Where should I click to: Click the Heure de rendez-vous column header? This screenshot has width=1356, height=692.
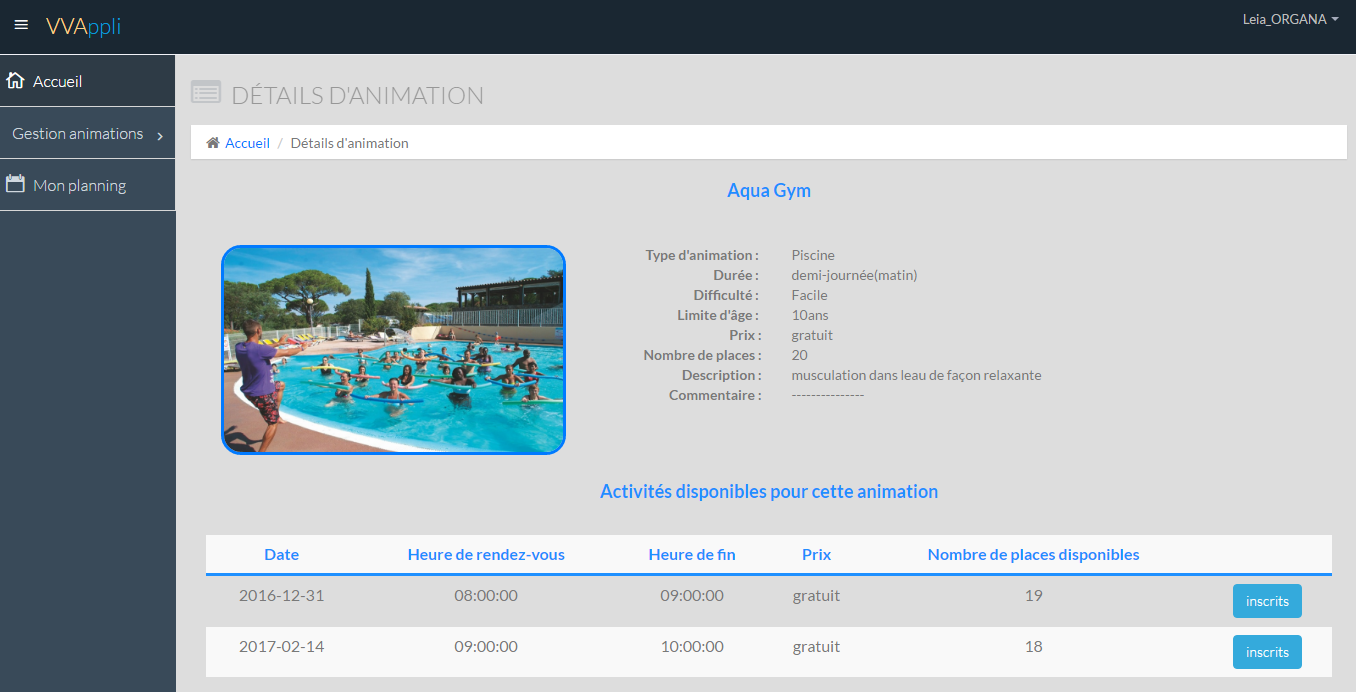[x=486, y=554]
